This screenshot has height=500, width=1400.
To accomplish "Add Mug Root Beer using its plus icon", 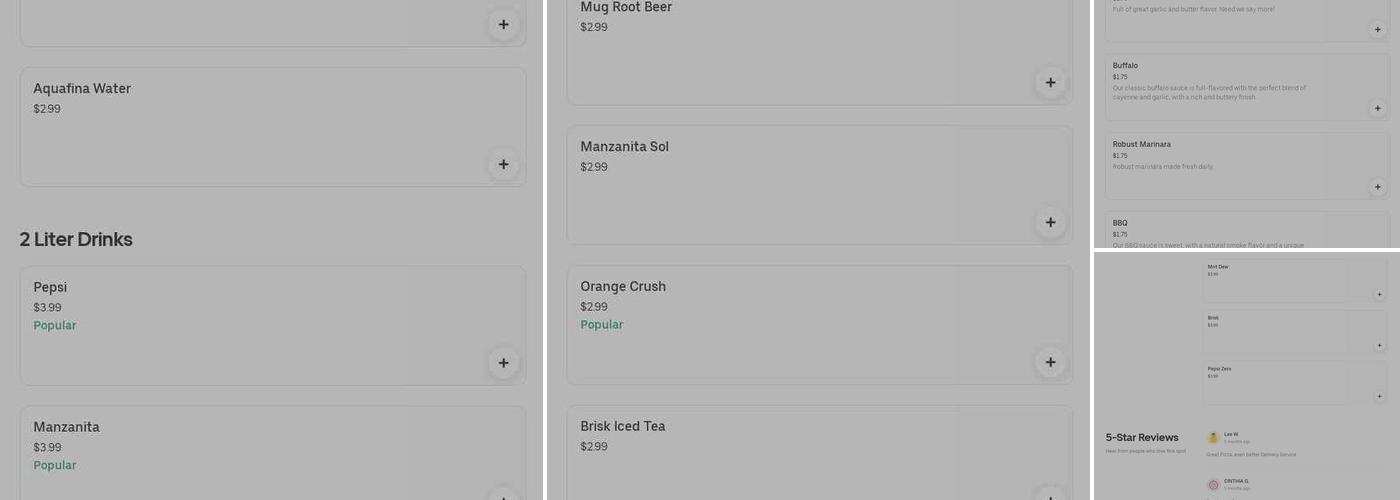I will [1050, 83].
